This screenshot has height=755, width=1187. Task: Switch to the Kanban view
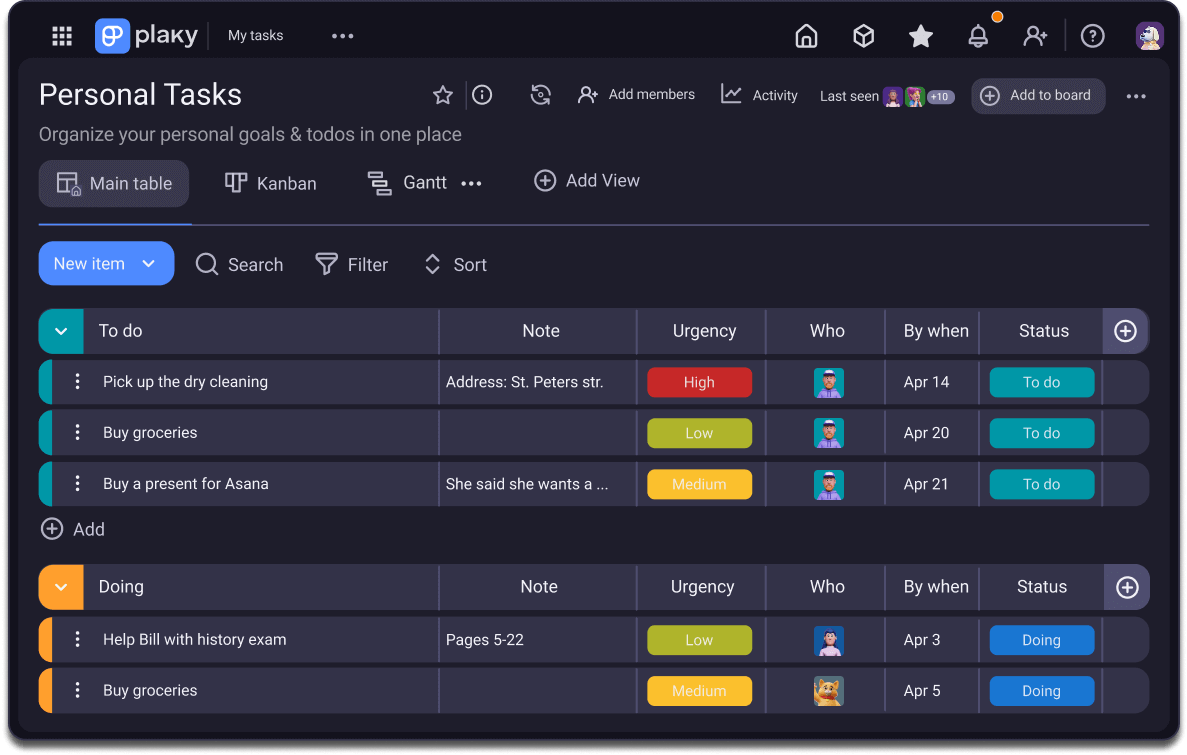270,183
